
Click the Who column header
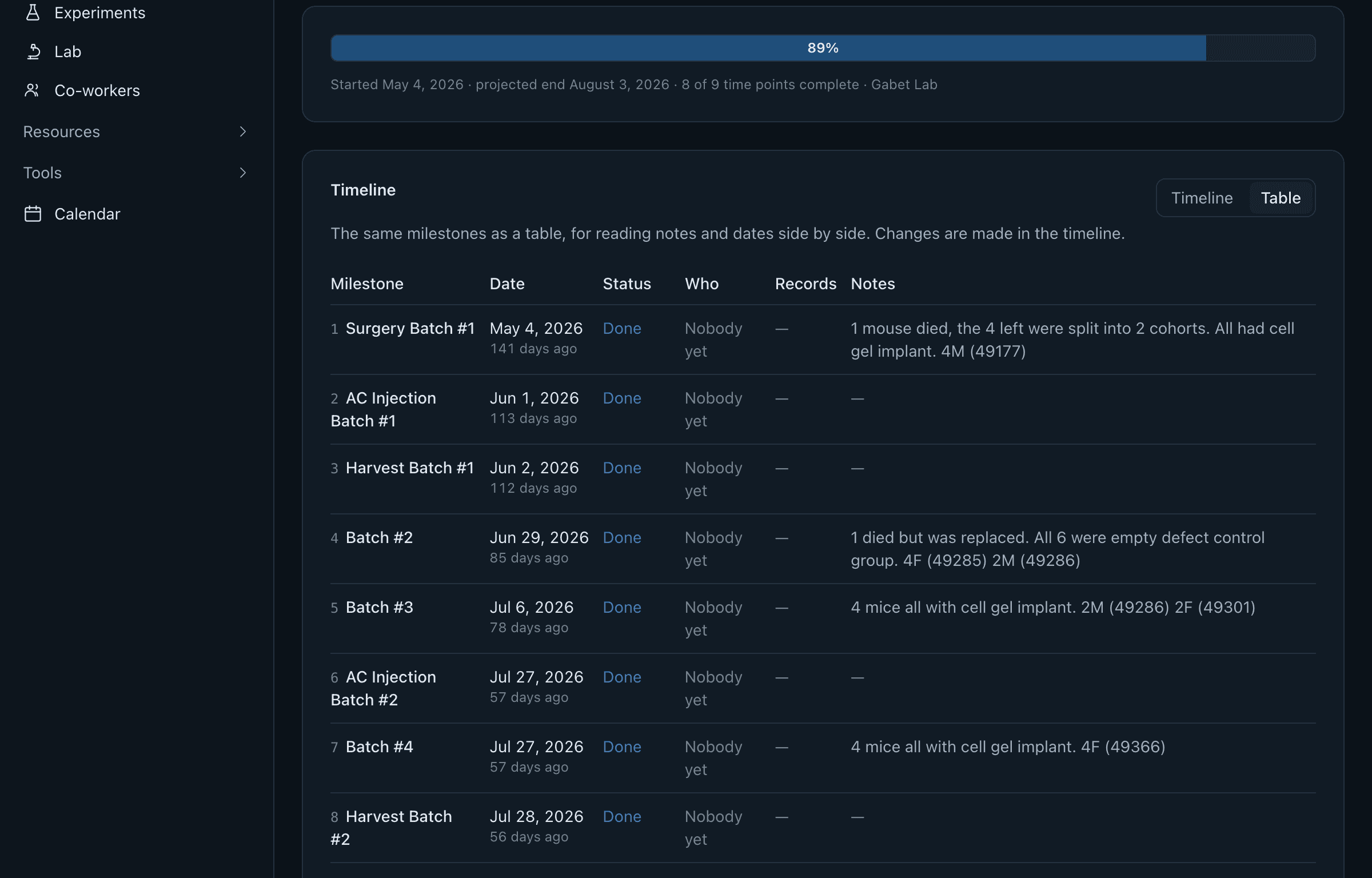click(701, 284)
